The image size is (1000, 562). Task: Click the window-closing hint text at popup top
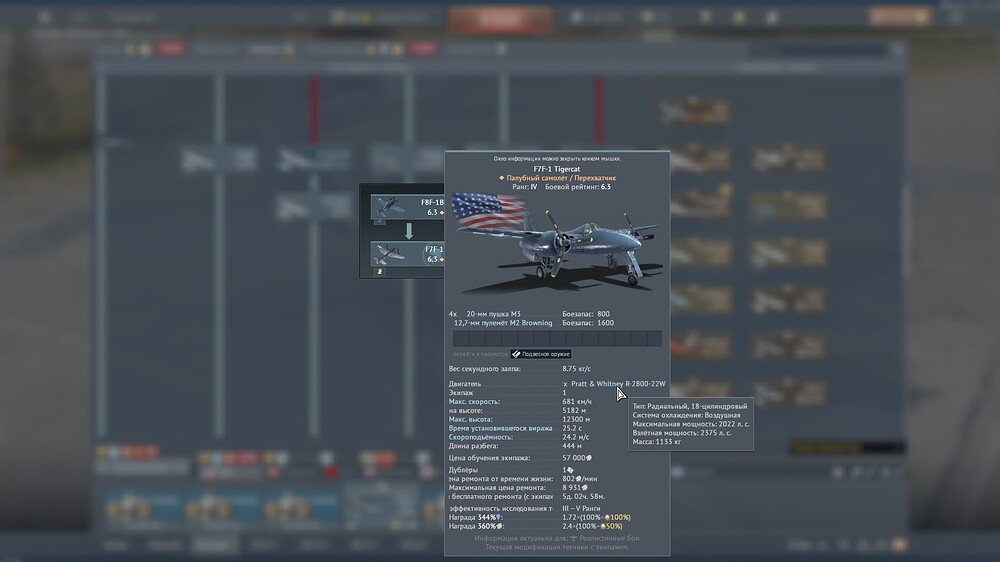click(x=557, y=159)
